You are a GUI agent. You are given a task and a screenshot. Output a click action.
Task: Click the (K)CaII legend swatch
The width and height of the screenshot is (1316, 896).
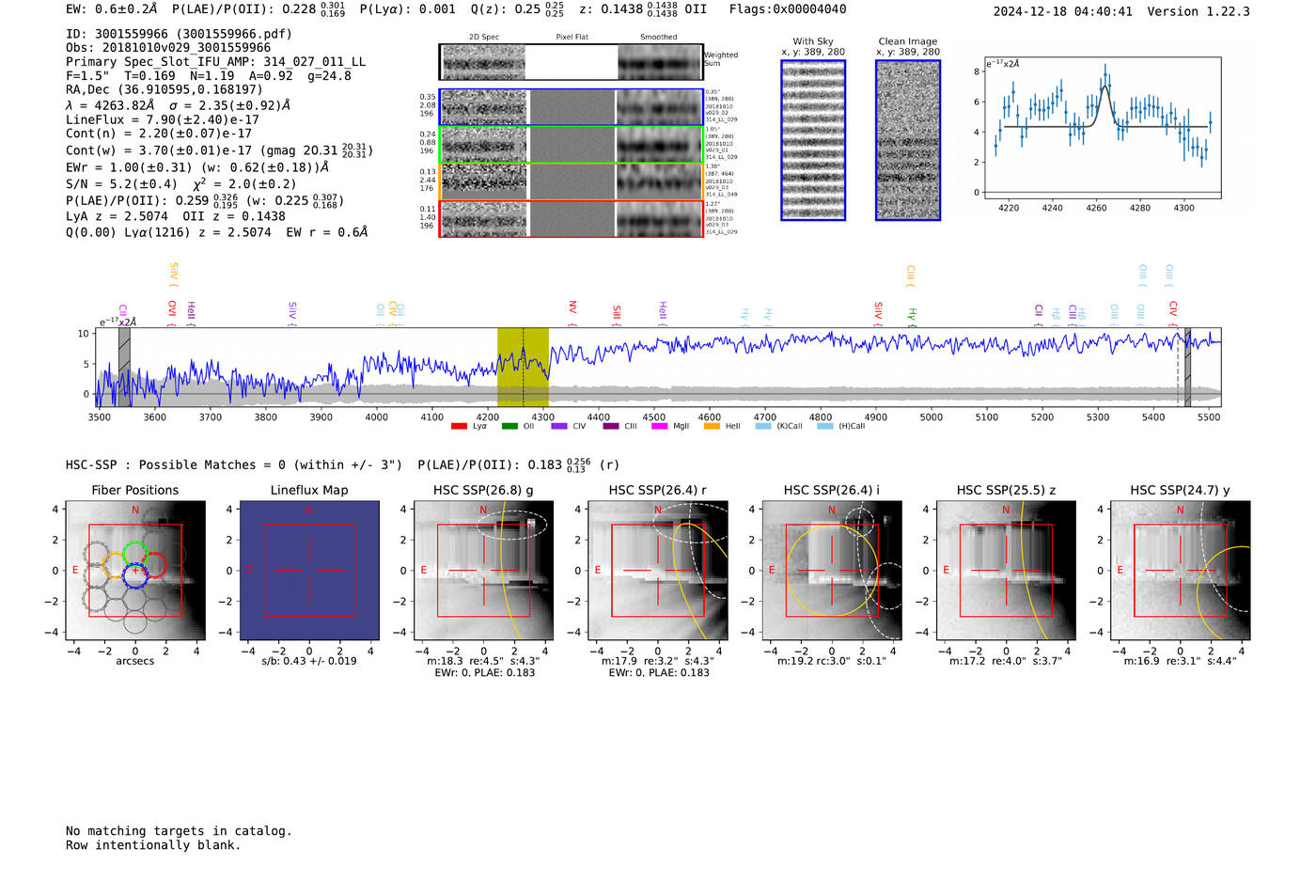pos(763,426)
